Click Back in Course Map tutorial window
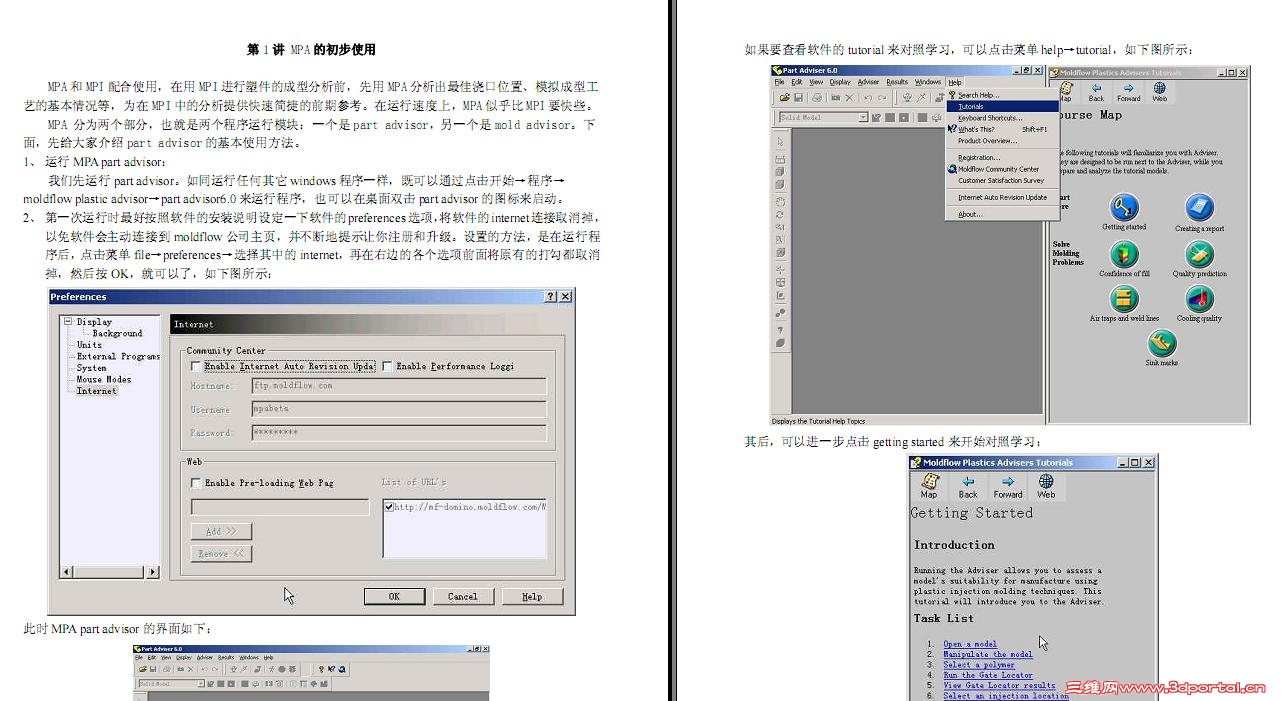 click(x=1096, y=92)
